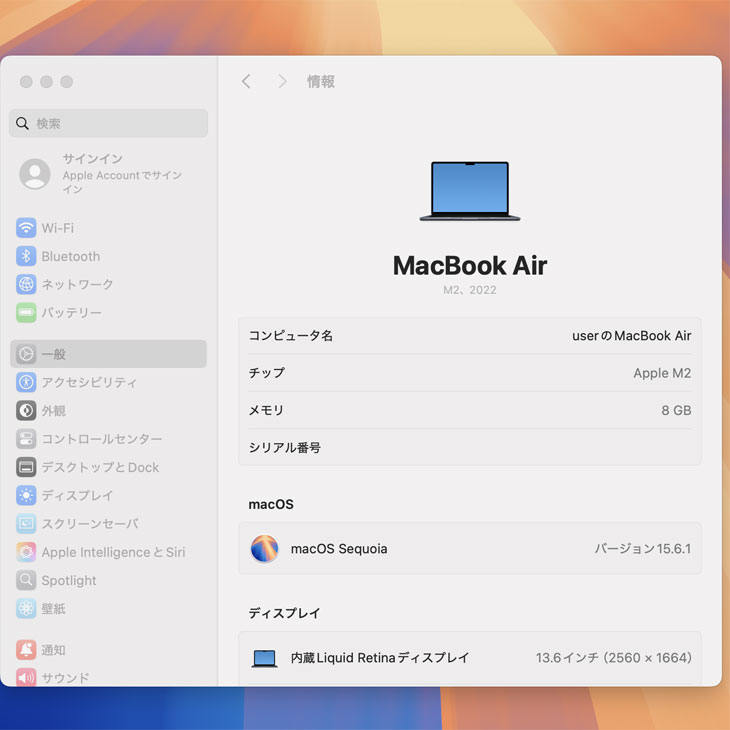Click the user avatar icon beside サインイン
The image size is (730, 730).
pos(35,174)
